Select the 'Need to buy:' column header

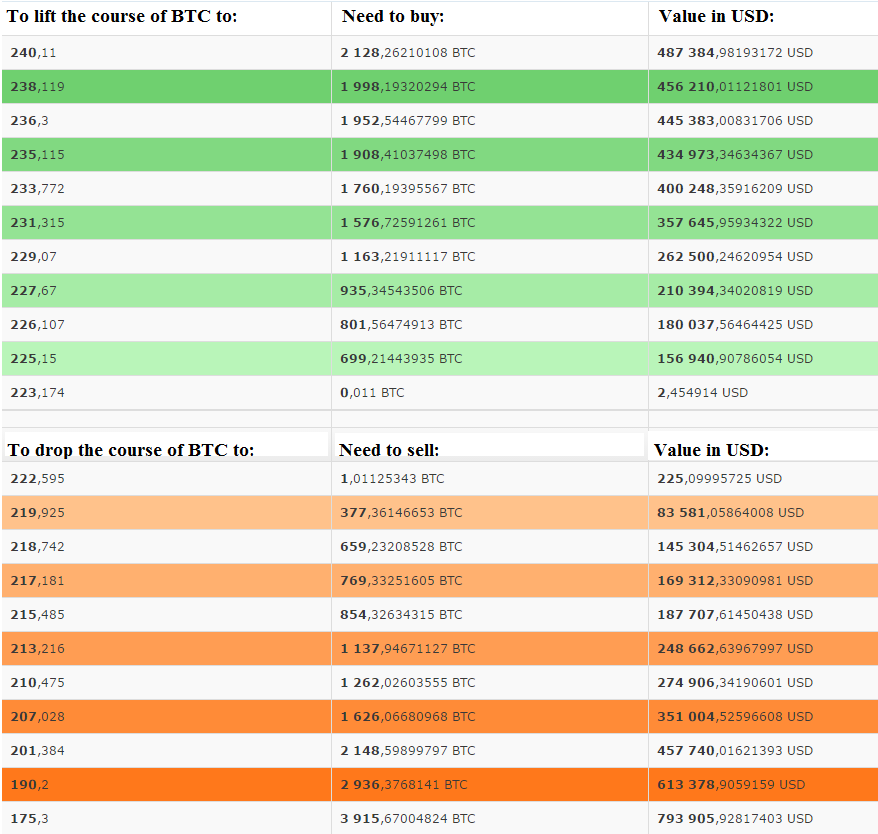pos(393,16)
